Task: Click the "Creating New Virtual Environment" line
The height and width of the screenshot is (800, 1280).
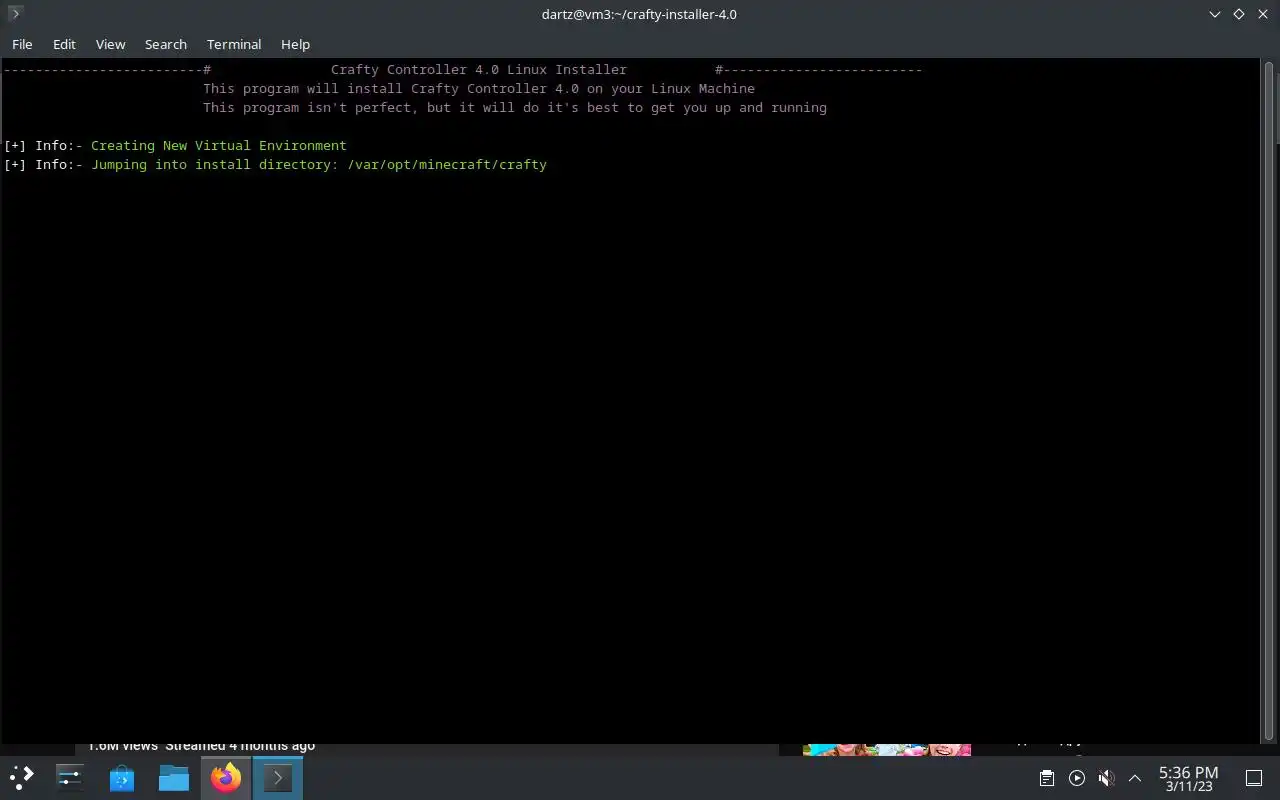Action: [218, 145]
